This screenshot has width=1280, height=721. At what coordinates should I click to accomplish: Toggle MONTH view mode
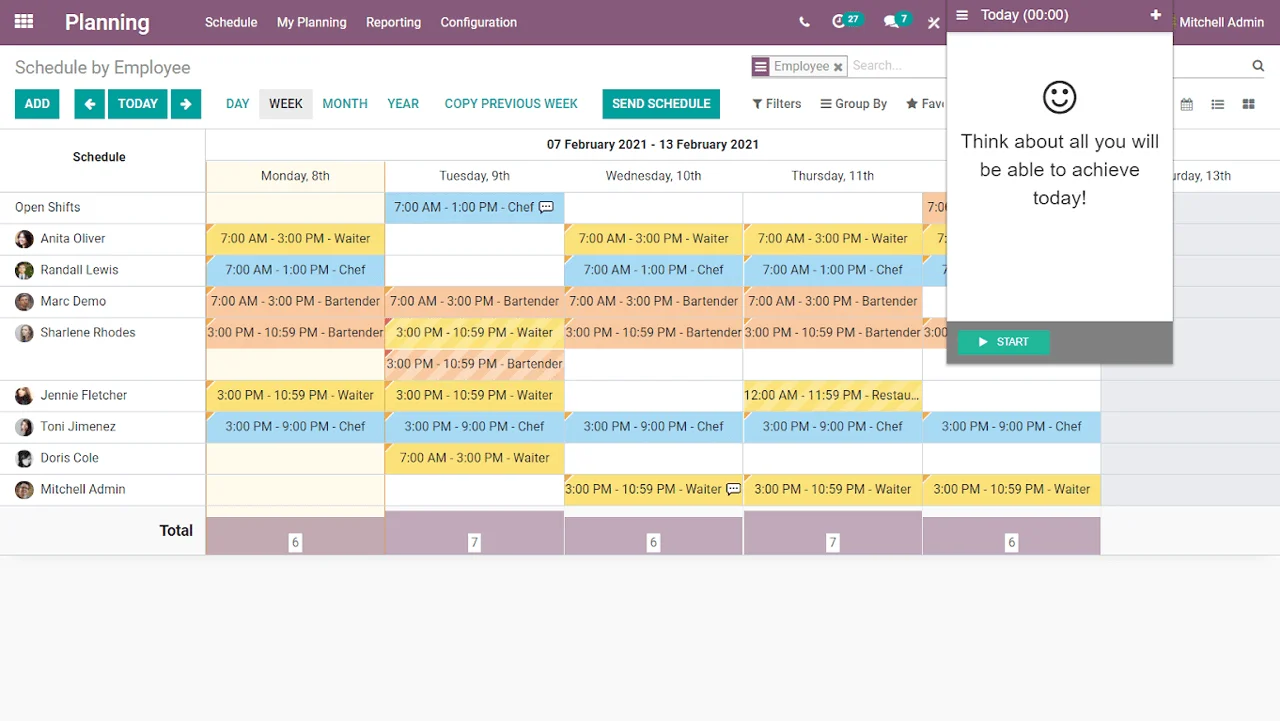click(344, 103)
